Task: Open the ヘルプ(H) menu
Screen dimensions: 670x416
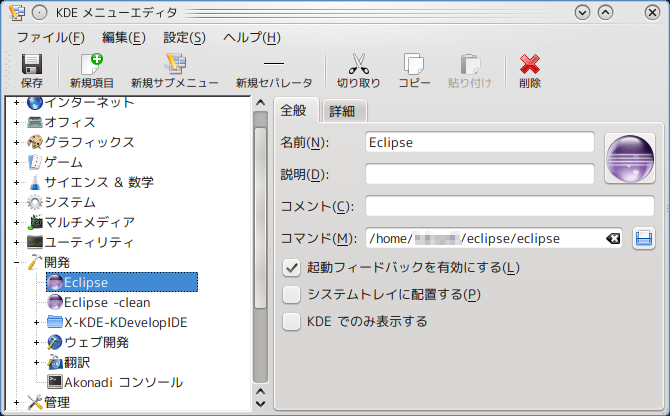Action: [252, 38]
